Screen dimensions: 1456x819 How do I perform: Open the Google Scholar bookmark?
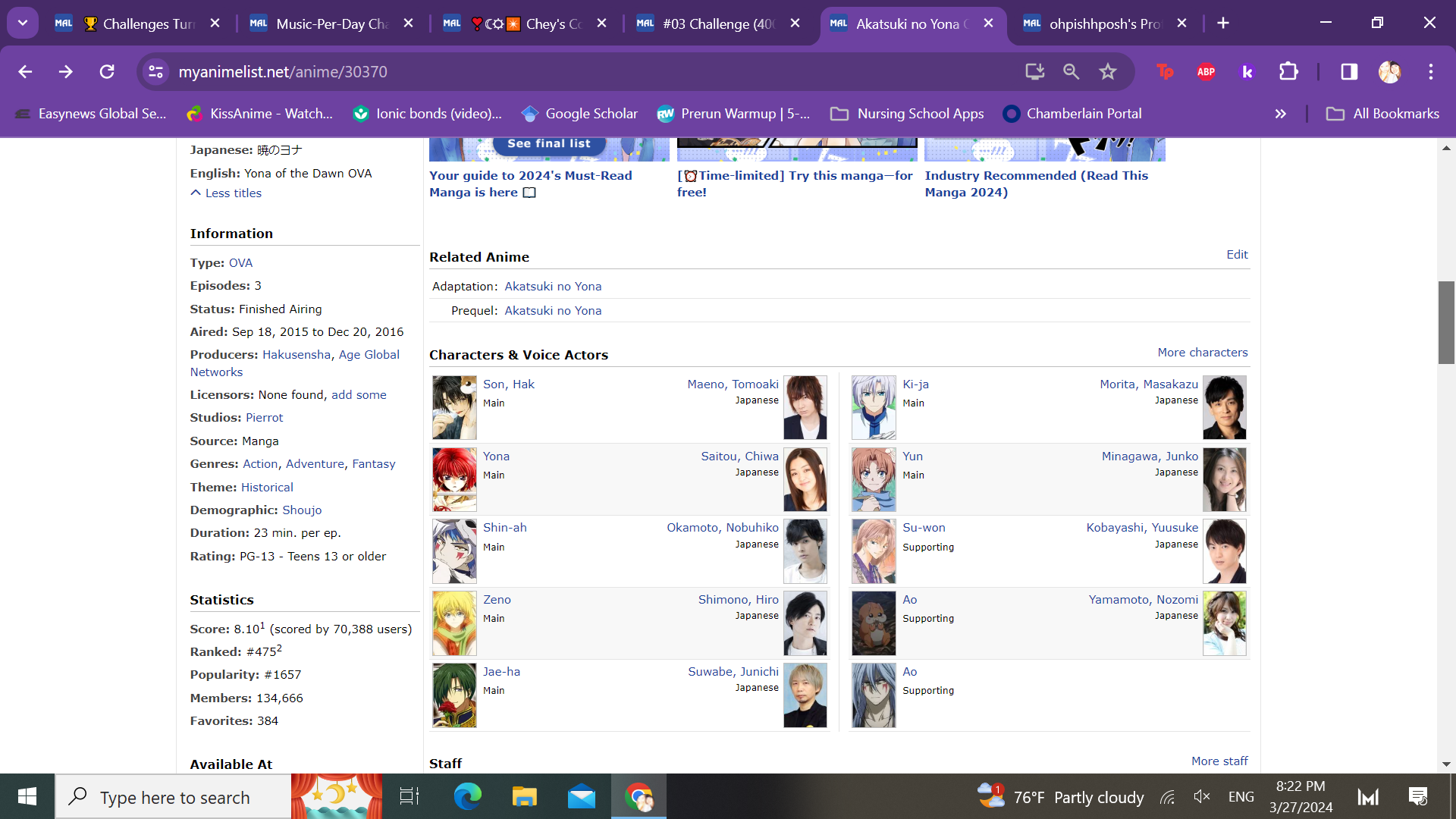[580, 114]
